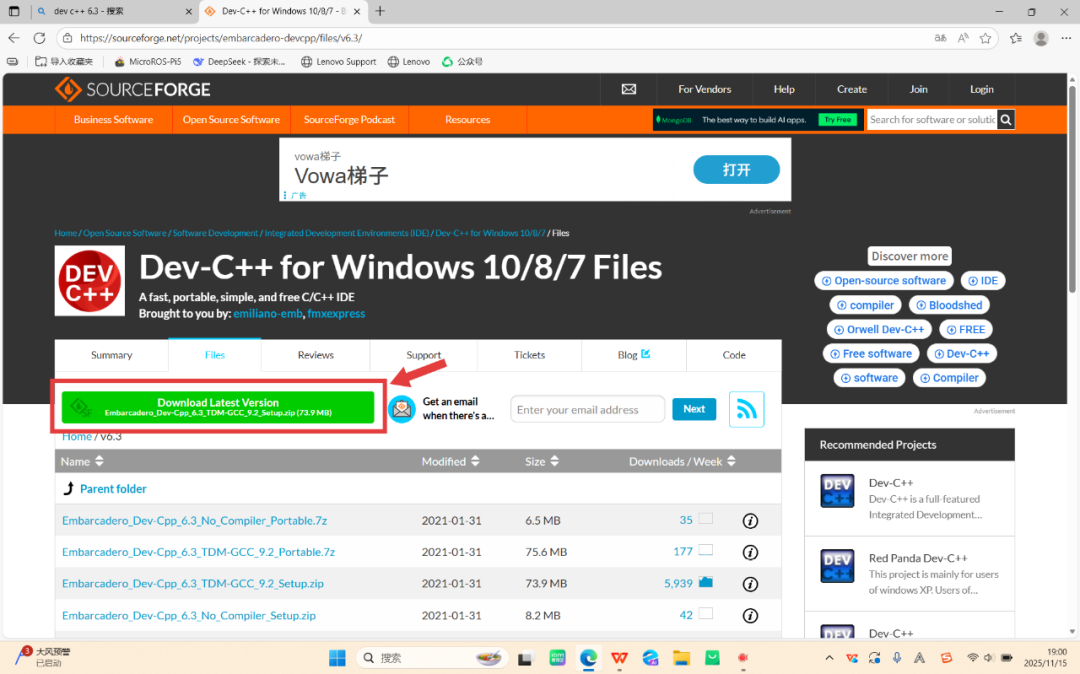Sort file list by Name
The width and height of the screenshot is (1080, 674).
(x=82, y=461)
